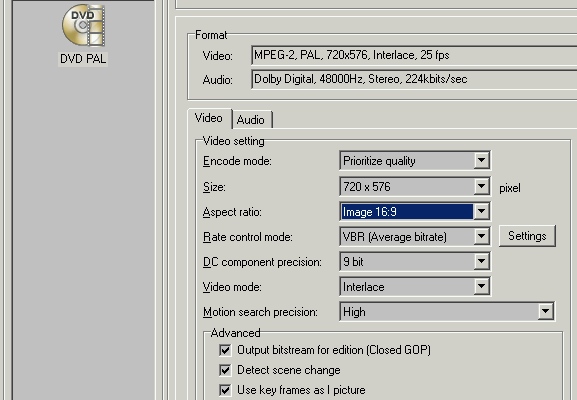This screenshot has height=400, width=577.
Task: Open the Encode mode dropdown arrow
Action: (481, 160)
